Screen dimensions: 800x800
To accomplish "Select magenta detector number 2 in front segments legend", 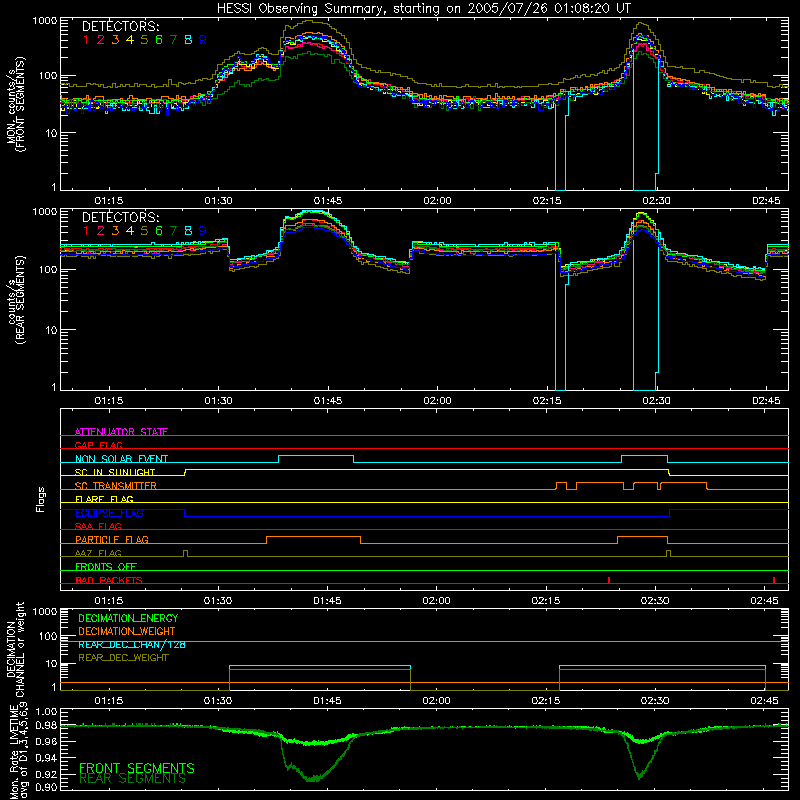I will click(x=101, y=40).
